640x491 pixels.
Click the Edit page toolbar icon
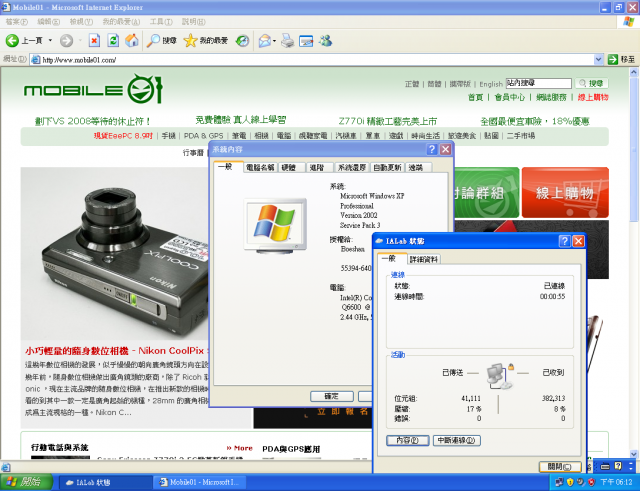(306, 41)
